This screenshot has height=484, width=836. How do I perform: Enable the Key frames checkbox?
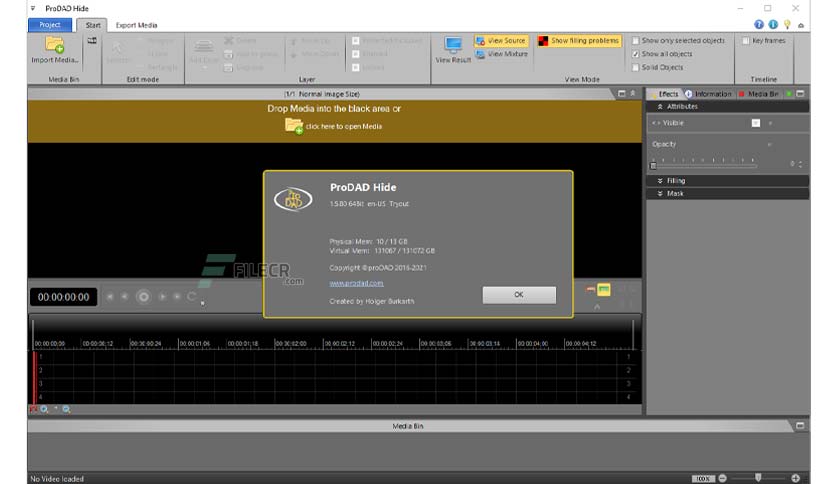point(746,41)
